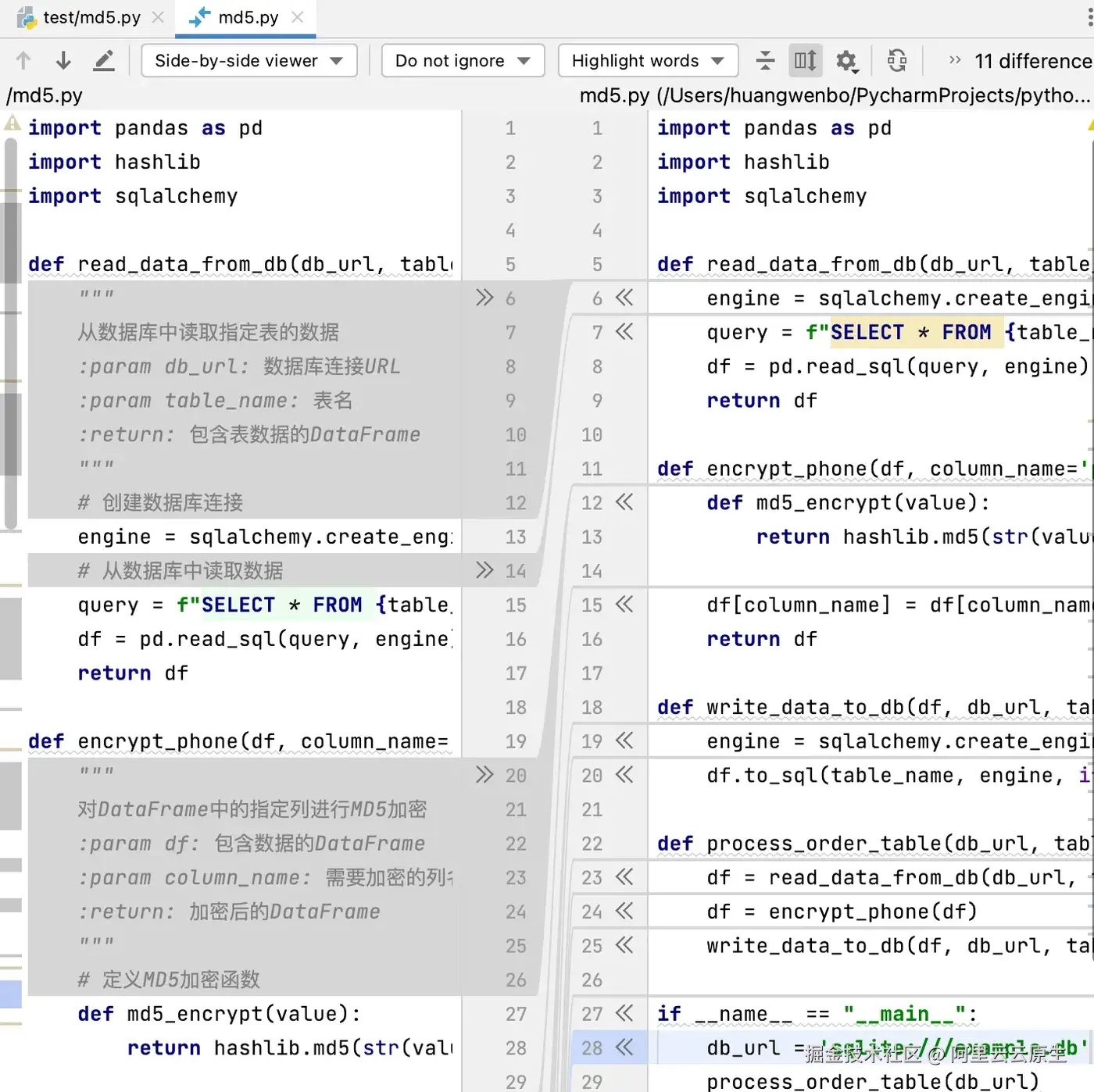Collapse unchanged fragments icon
This screenshot has height=1092, width=1094.
(x=766, y=60)
